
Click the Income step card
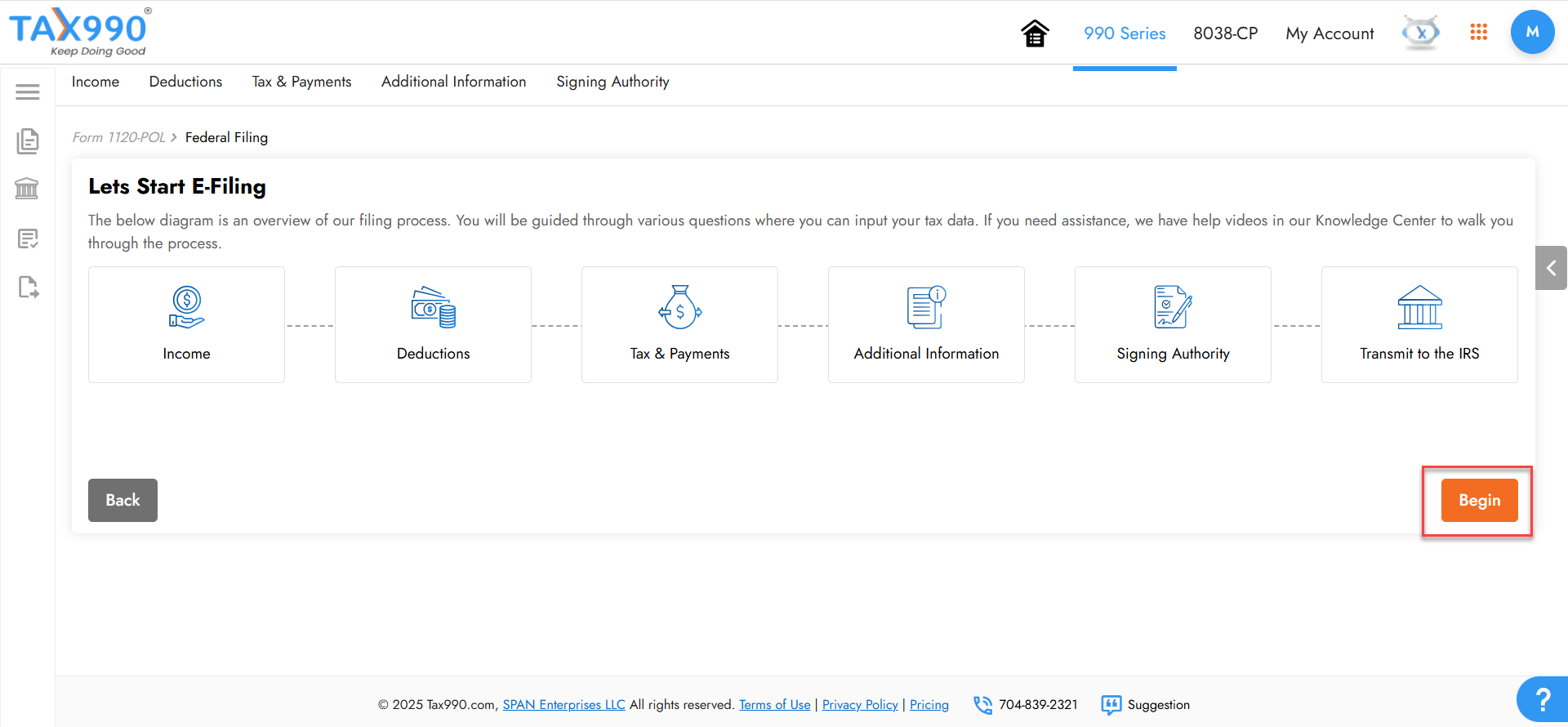pos(186,324)
